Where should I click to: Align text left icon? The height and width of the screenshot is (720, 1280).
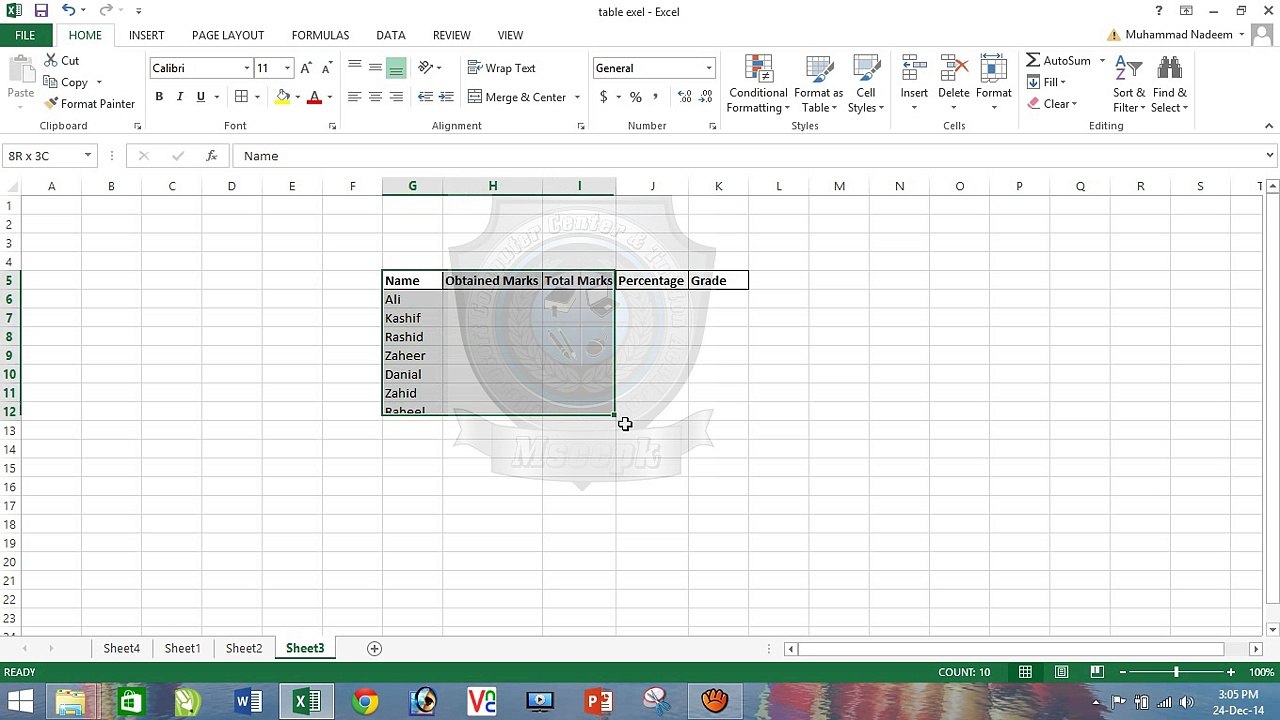(354, 97)
